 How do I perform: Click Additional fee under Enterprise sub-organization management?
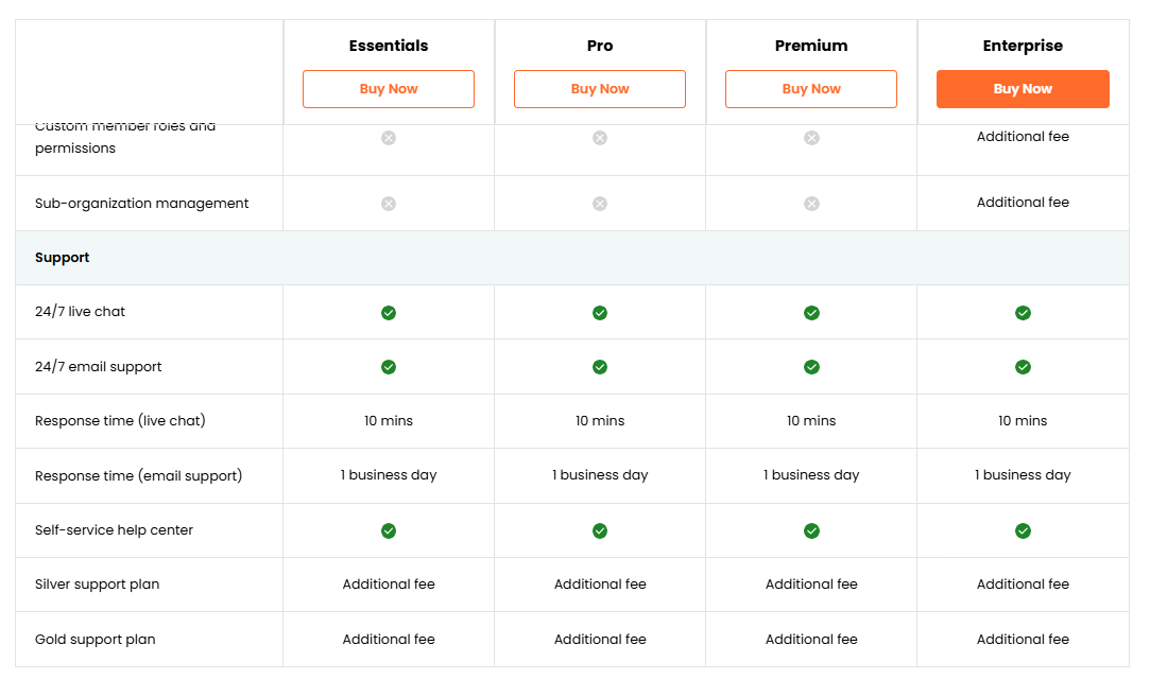(1022, 202)
